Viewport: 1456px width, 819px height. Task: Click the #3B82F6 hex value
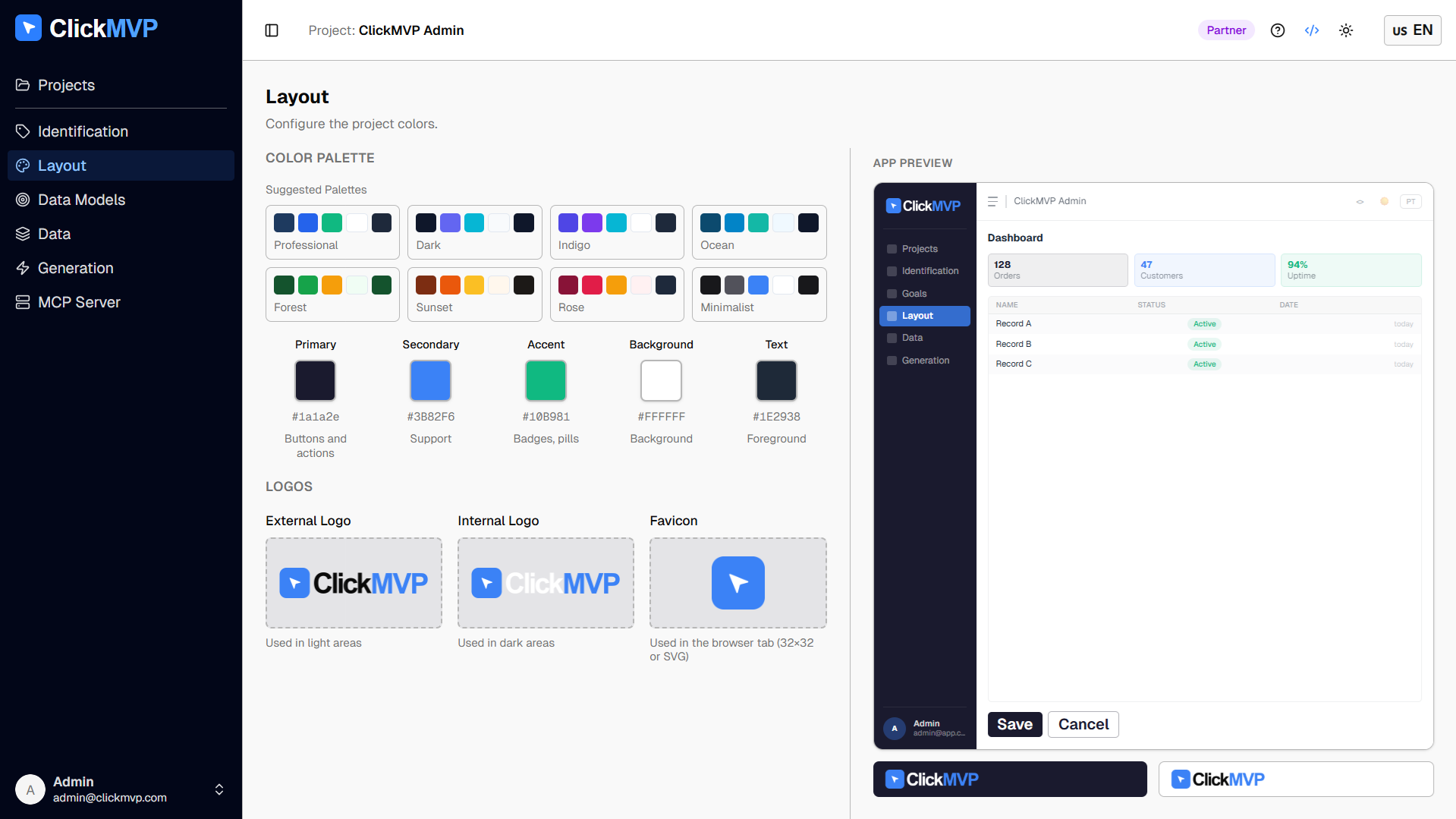[x=430, y=417]
